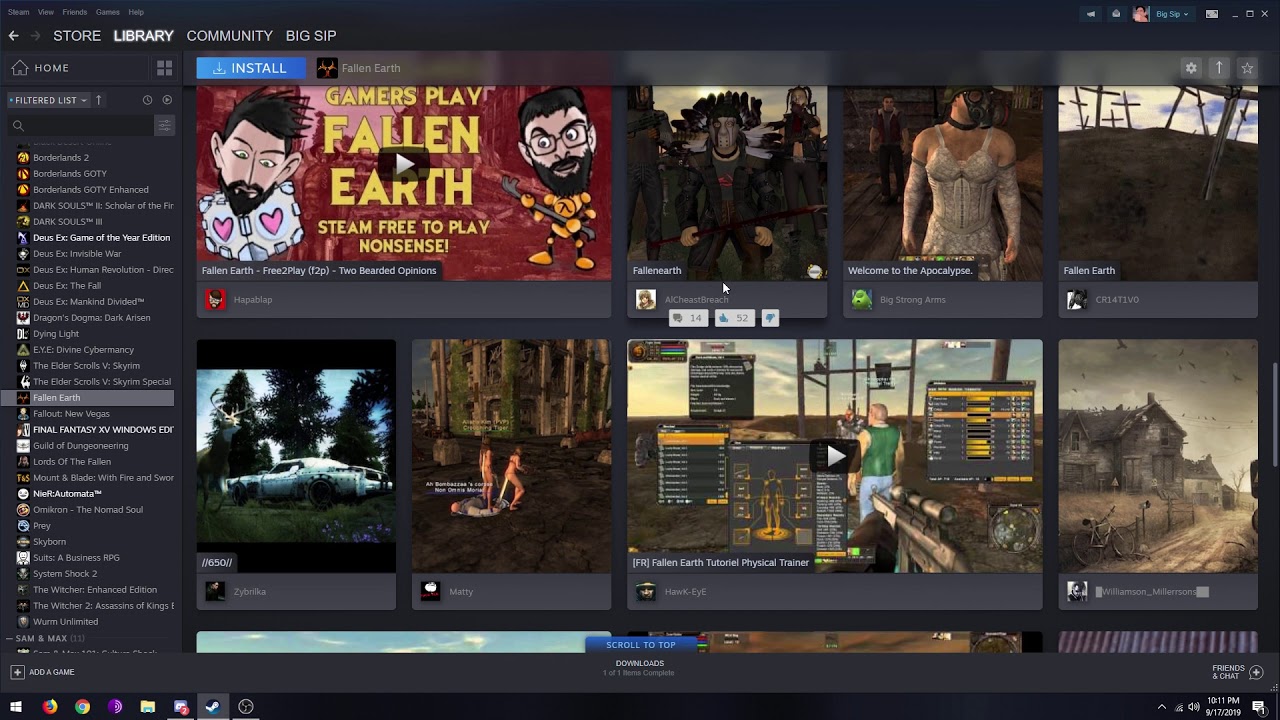Open the BIG SIP profile tab
Viewport: 1280px width, 720px height.
pos(311,35)
